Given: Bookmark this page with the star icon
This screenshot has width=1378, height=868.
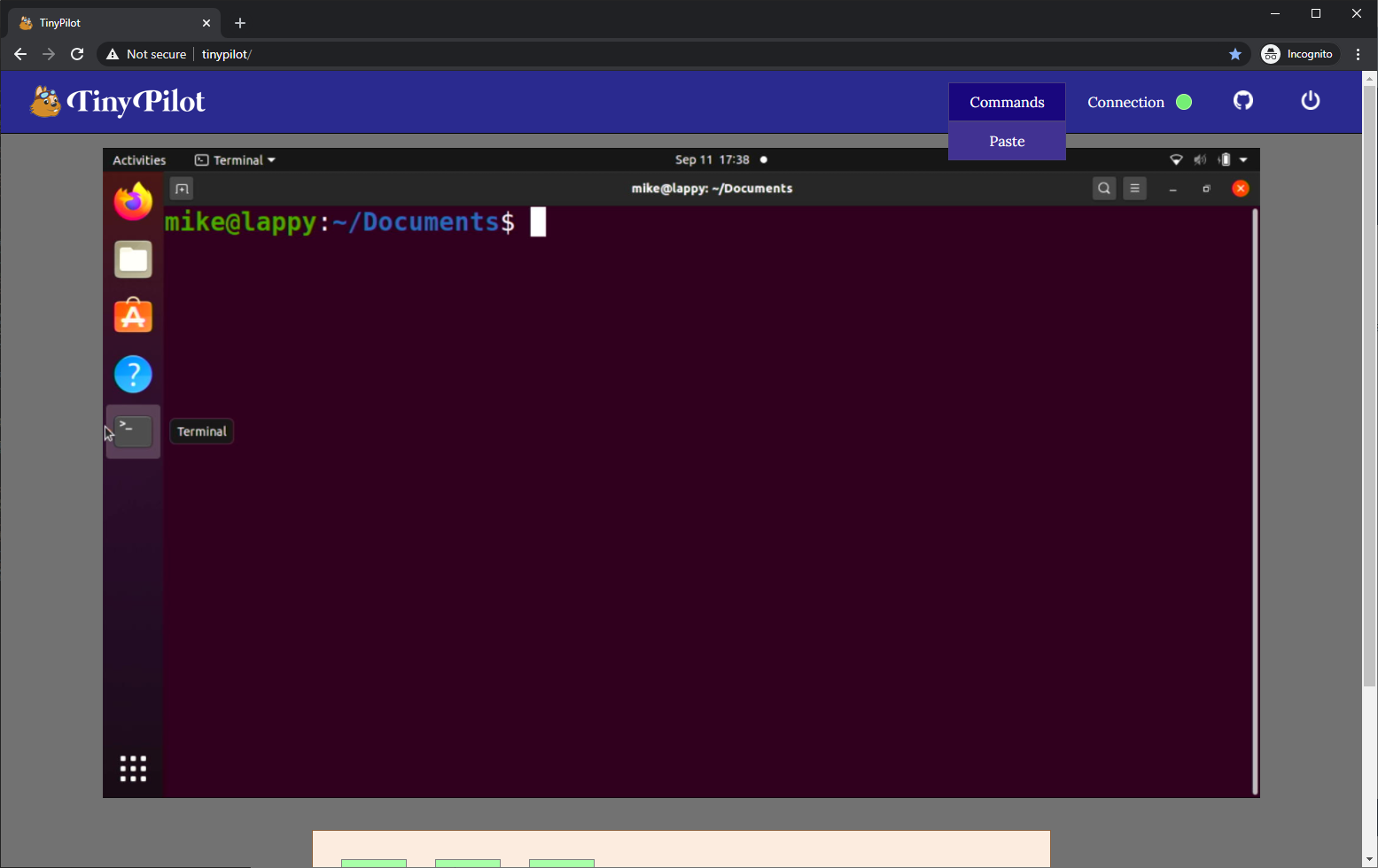Looking at the screenshot, I should 1235,54.
